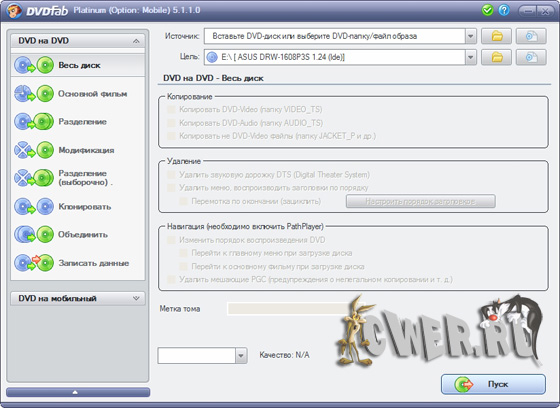This screenshot has width=560, height=408.
Task: Click the Цель path field
Action: coord(335,57)
